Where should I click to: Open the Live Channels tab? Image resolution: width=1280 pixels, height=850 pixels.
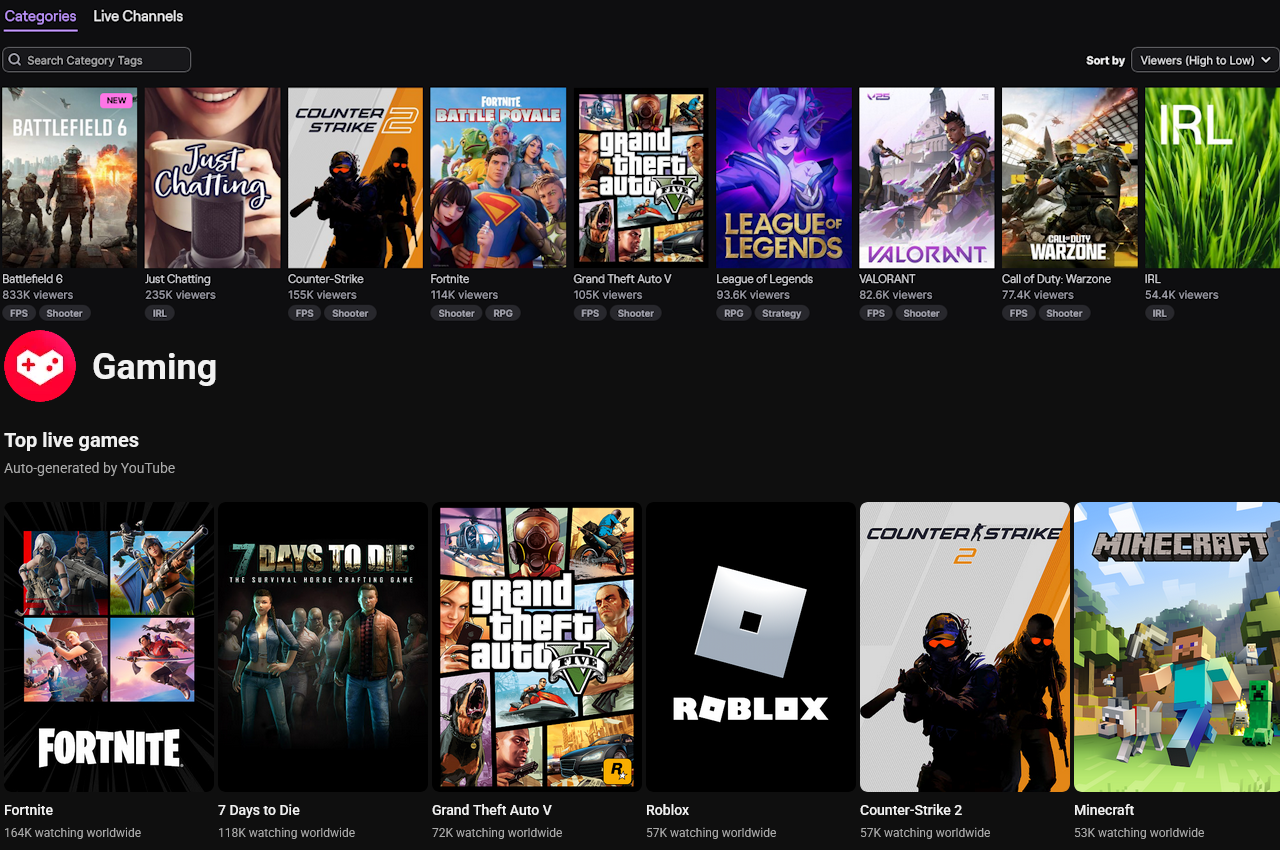138,16
